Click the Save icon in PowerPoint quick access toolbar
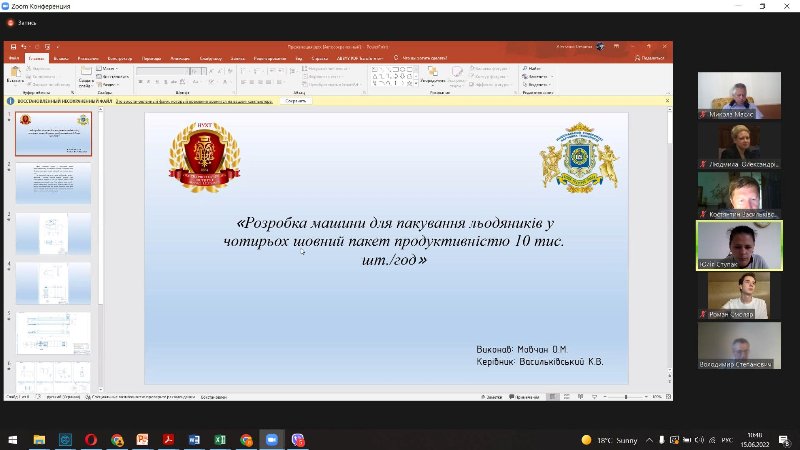This screenshot has width=800, height=450. point(13,46)
